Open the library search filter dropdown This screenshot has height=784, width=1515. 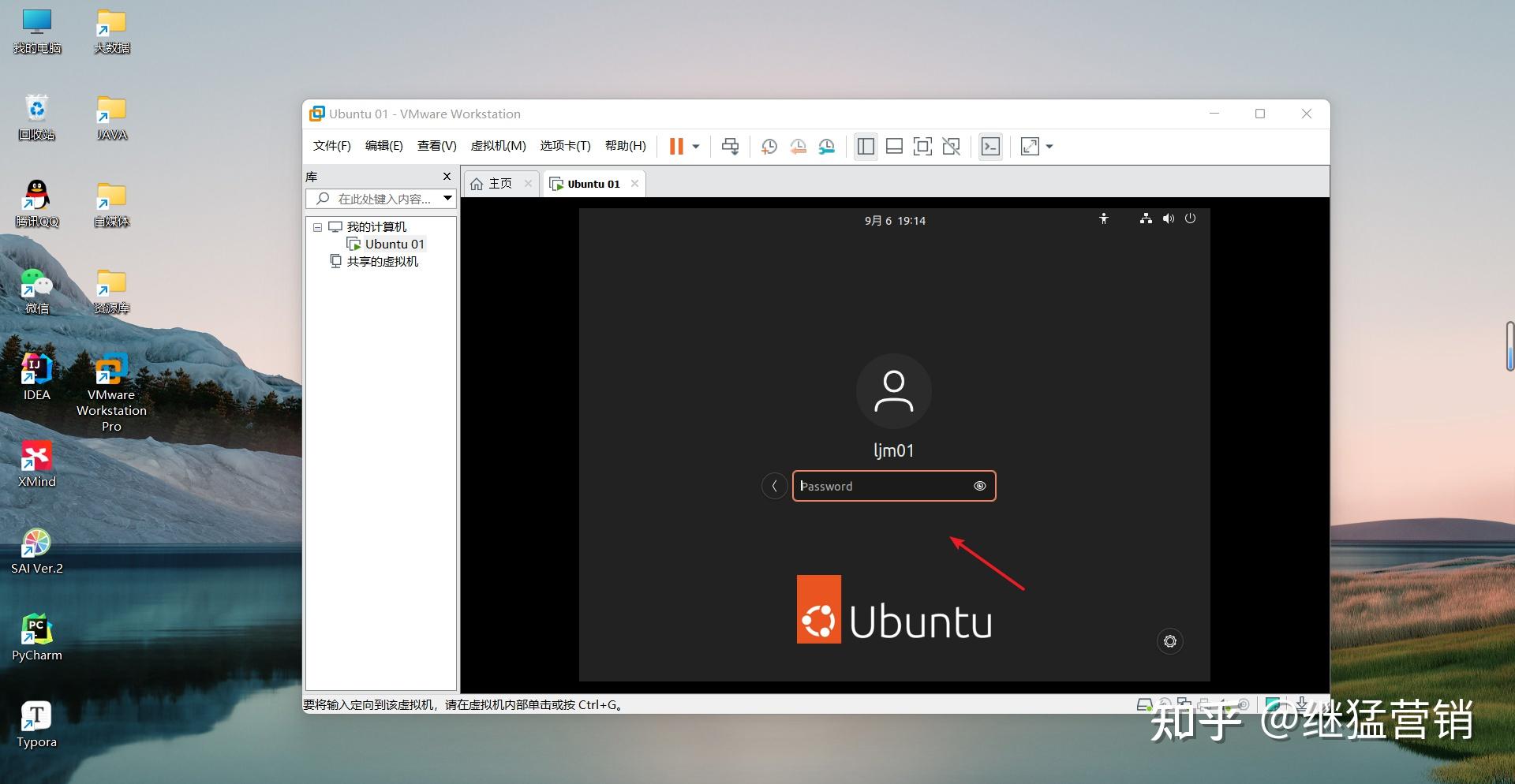click(x=447, y=199)
